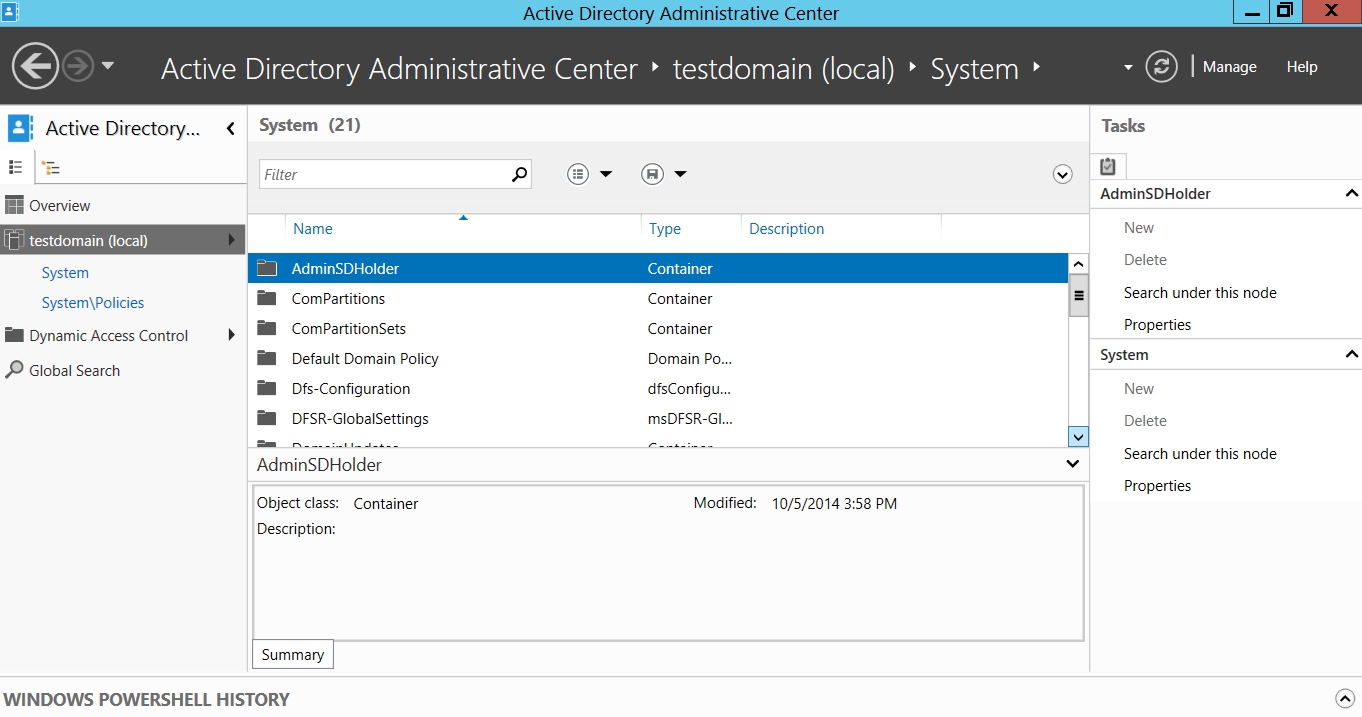
Task: Select the Summary tab
Action: coord(292,655)
